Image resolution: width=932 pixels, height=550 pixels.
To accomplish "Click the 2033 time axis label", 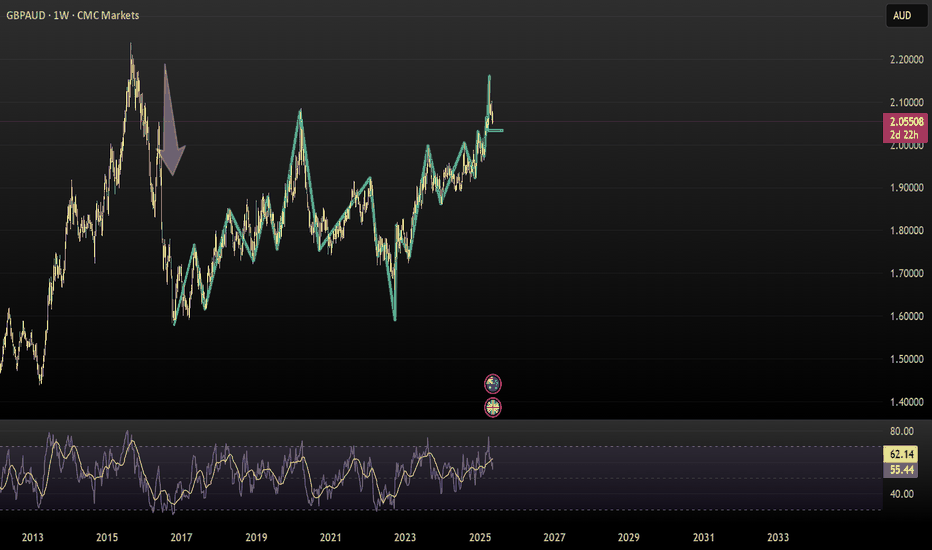I will [x=777, y=538].
